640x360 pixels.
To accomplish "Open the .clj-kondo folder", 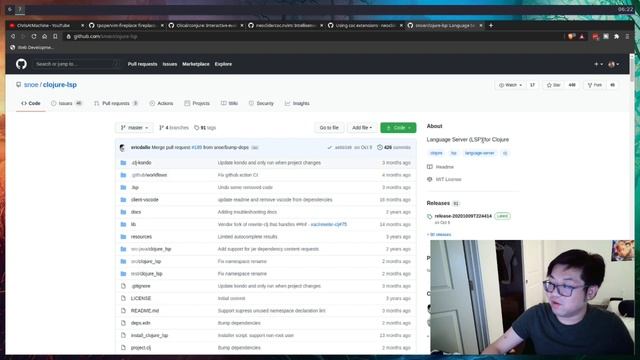I will [141, 162].
